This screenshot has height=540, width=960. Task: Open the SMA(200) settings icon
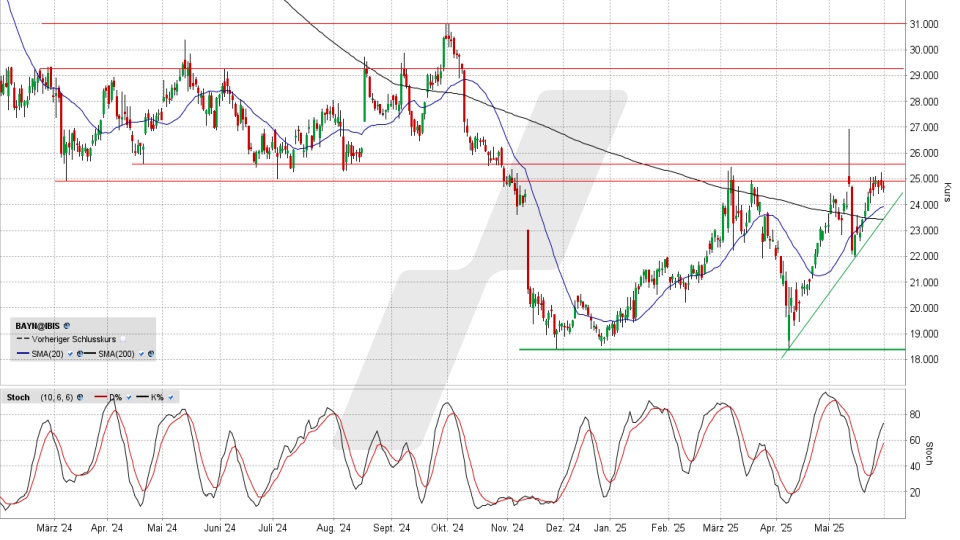pos(151,353)
